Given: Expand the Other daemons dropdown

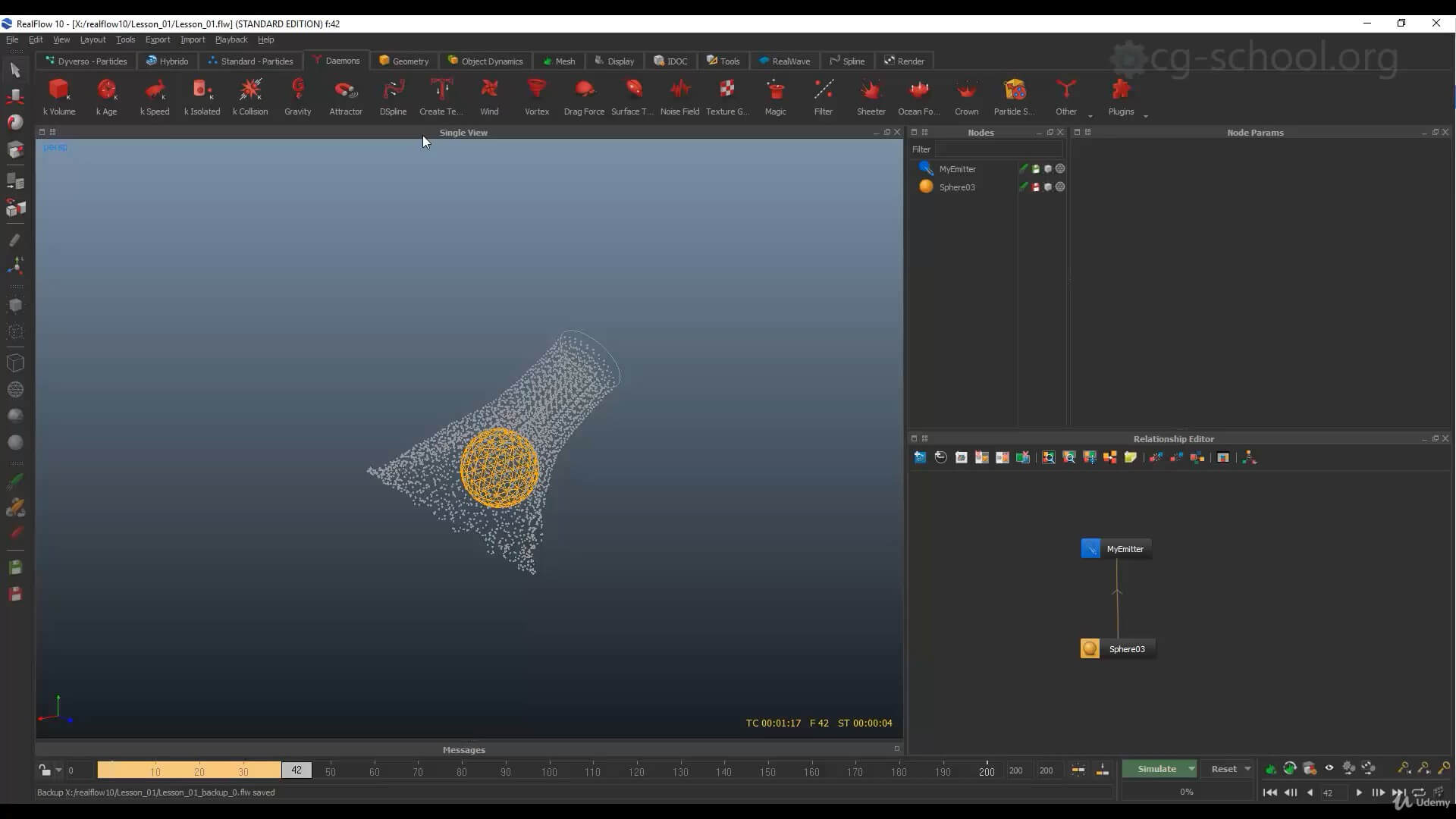Looking at the screenshot, I should coord(1090,116).
